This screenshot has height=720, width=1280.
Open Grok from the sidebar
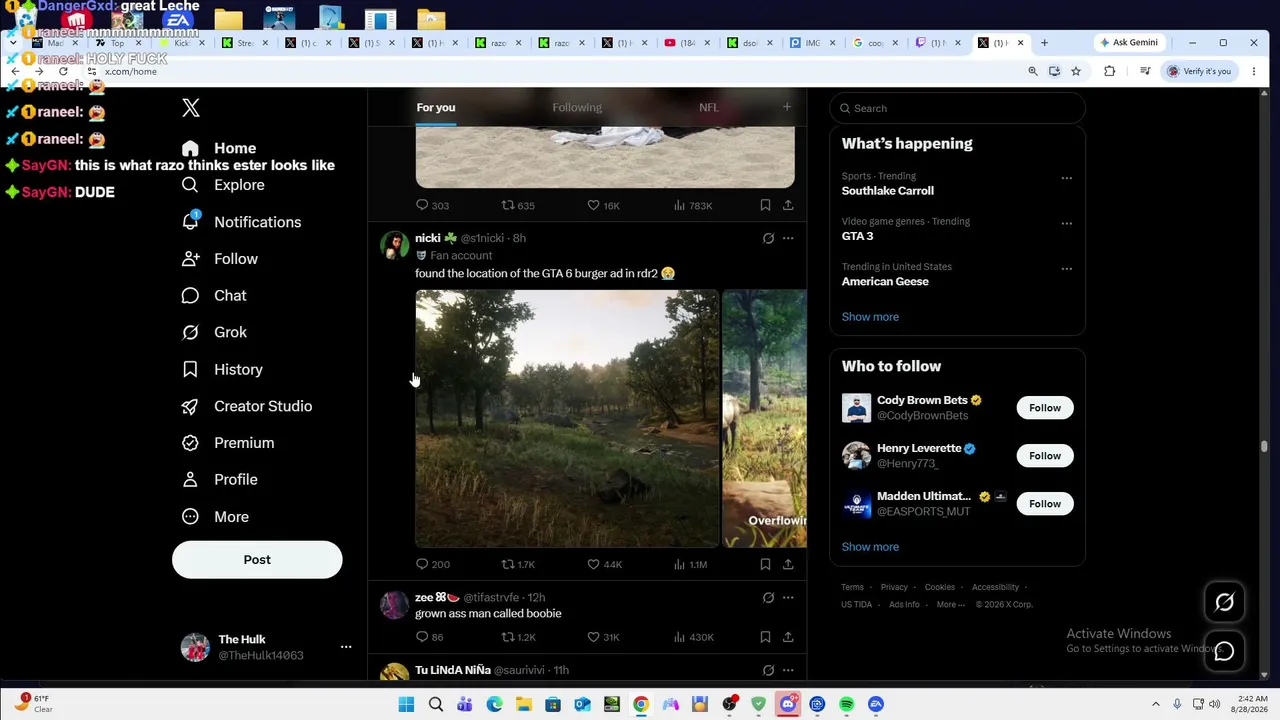point(214,332)
